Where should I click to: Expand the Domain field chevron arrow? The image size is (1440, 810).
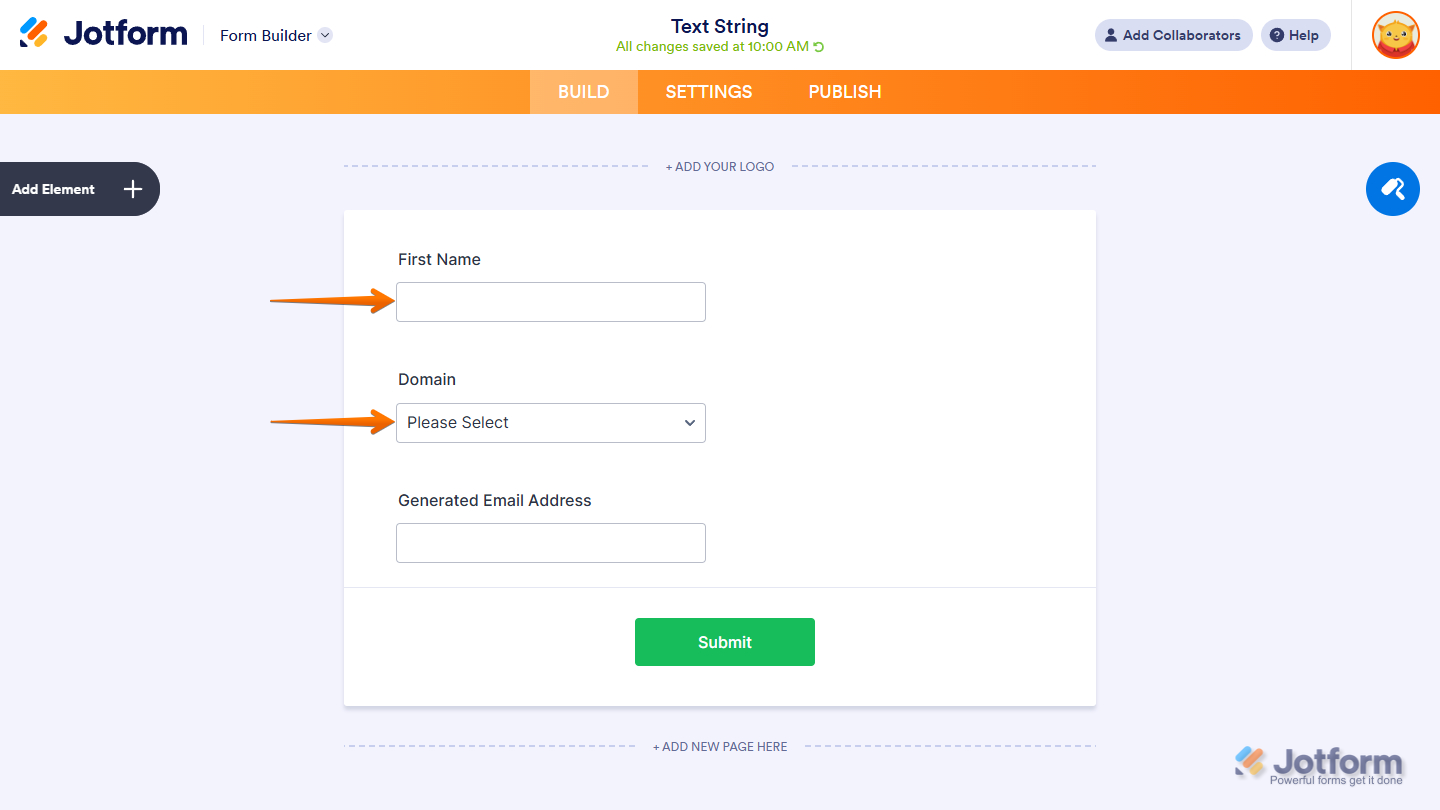tap(690, 422)
